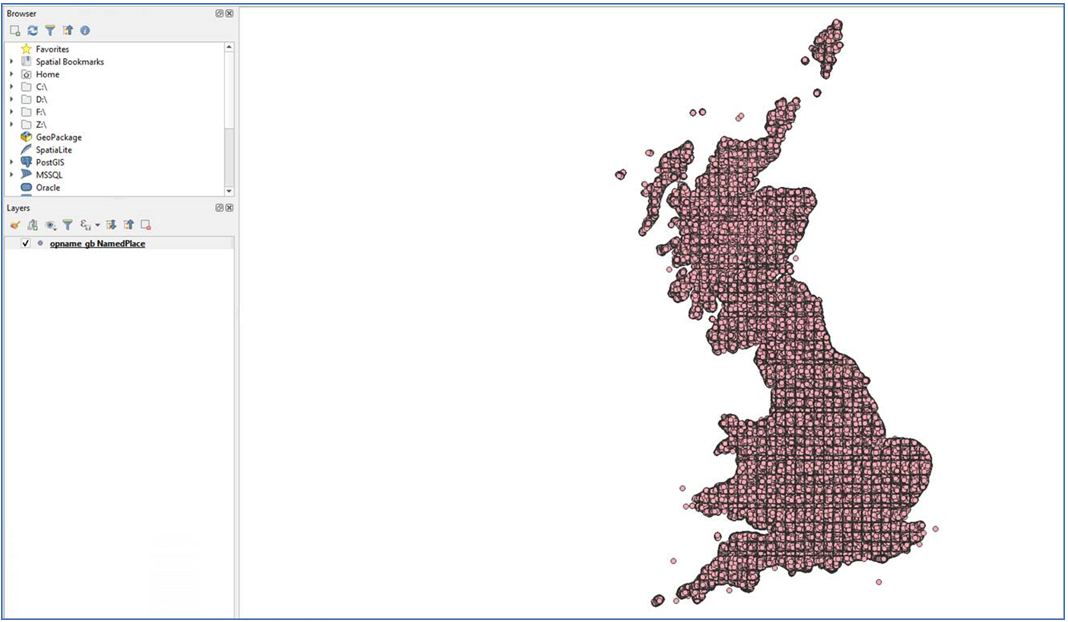Viewport: 1068px width, 622px height.
Task: Expand the MSSQL node
Action: [x=11, y=175]
